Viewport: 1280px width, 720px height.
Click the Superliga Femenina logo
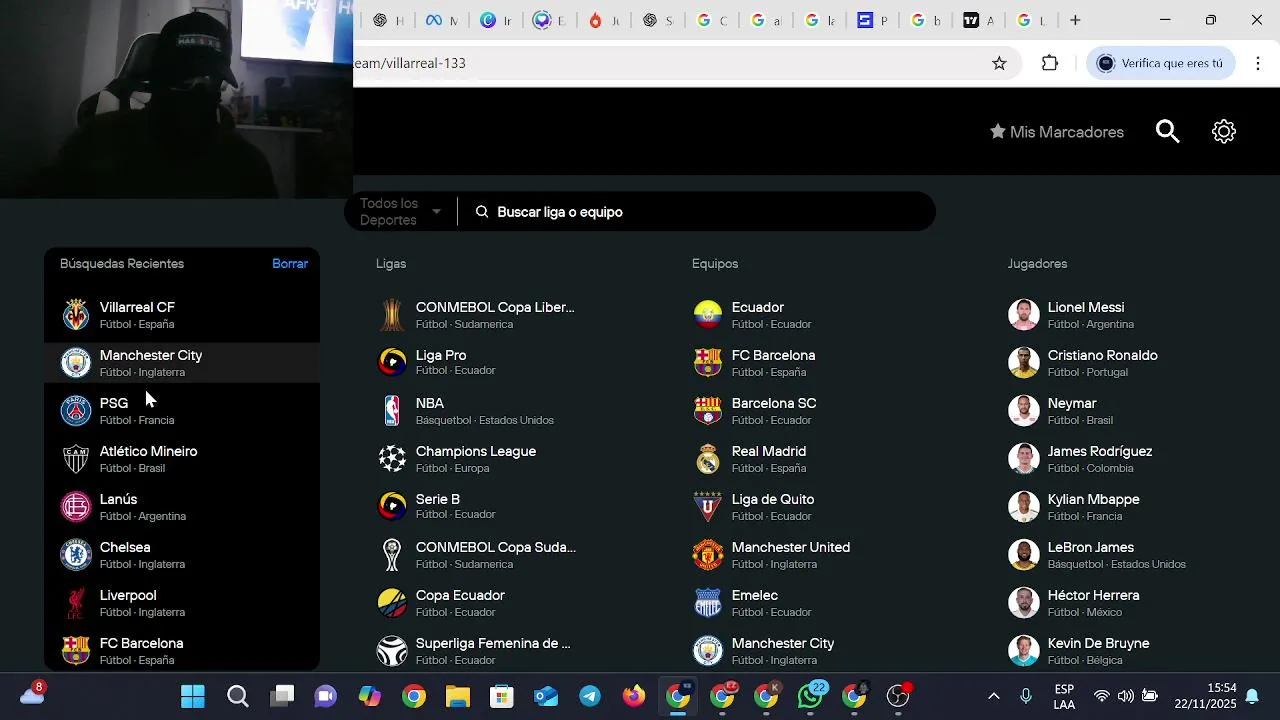pyautogui.click(x=392, y=651)
